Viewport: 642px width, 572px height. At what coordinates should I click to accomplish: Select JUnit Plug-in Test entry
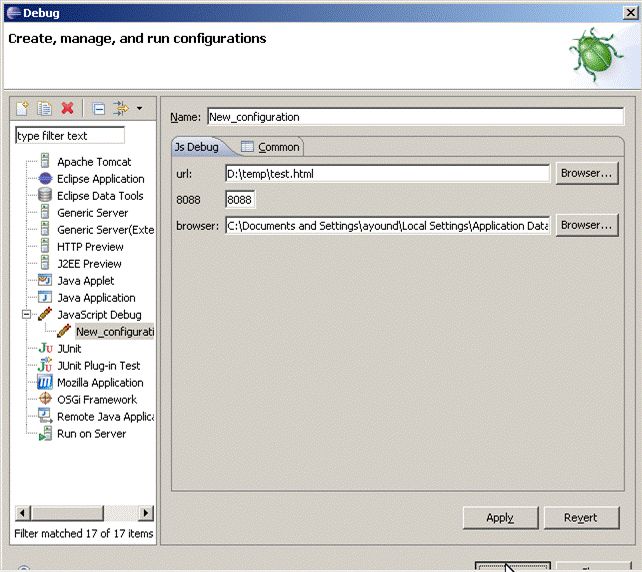(x=99, y=366)
